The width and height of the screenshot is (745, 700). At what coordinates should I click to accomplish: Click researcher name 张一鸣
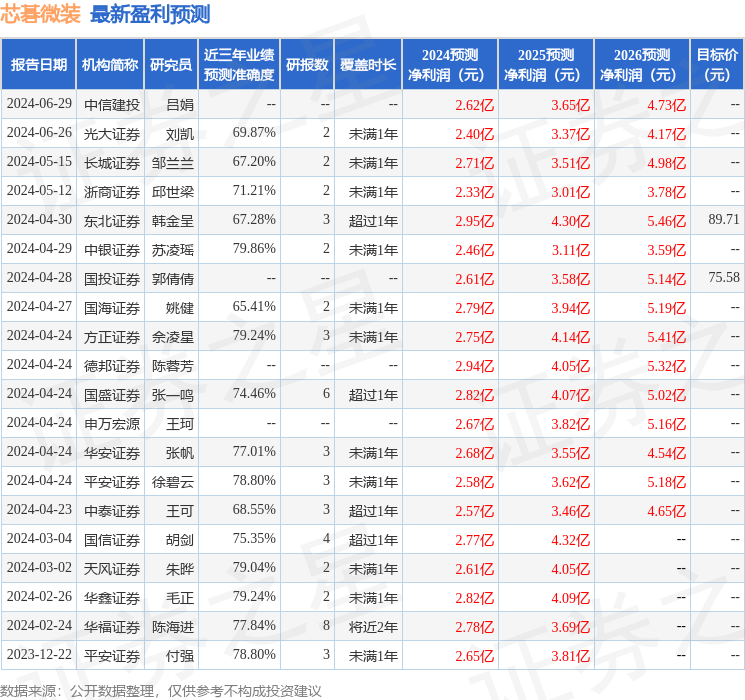click(x=173, y=395)
